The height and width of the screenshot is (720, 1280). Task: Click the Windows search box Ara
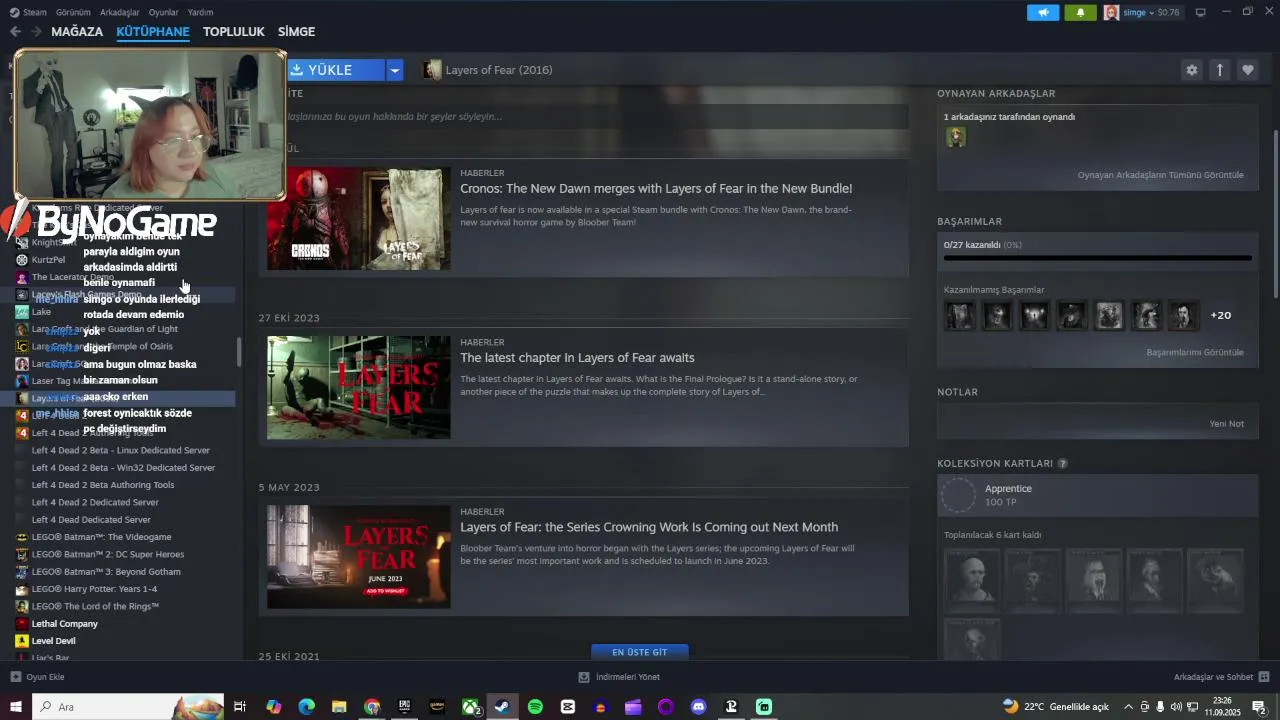130,707
